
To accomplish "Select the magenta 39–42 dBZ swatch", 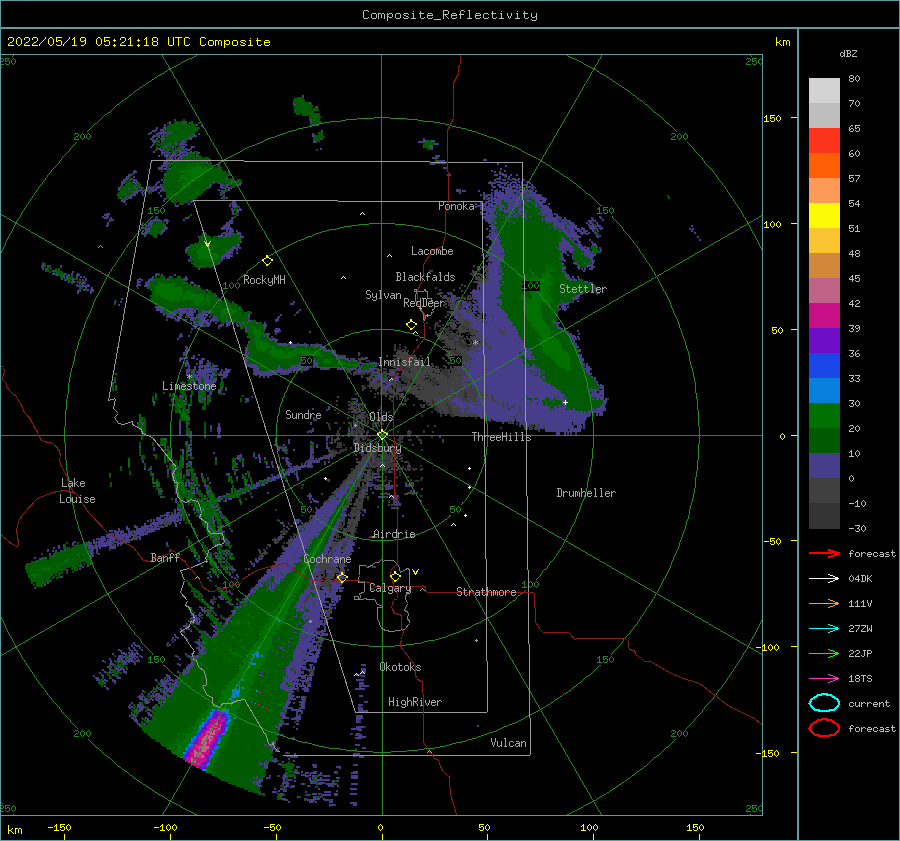I will click(824, 316).
